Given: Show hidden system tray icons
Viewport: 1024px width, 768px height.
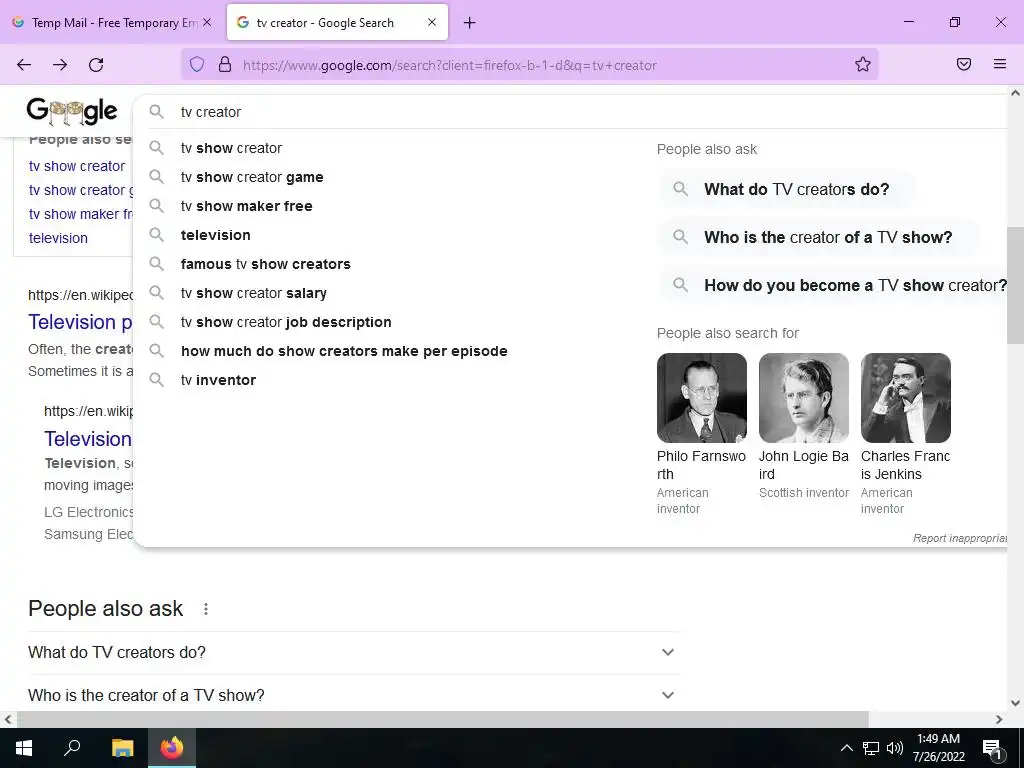Looking at the screenshot, I should (846, 748).
